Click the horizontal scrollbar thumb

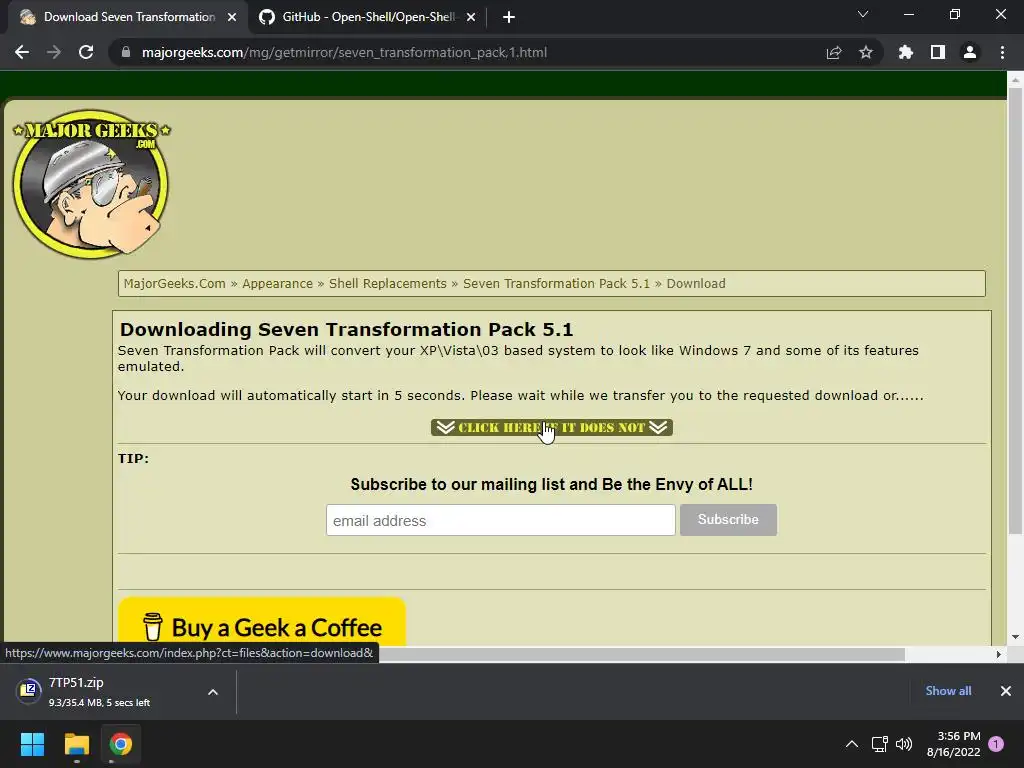641,654
